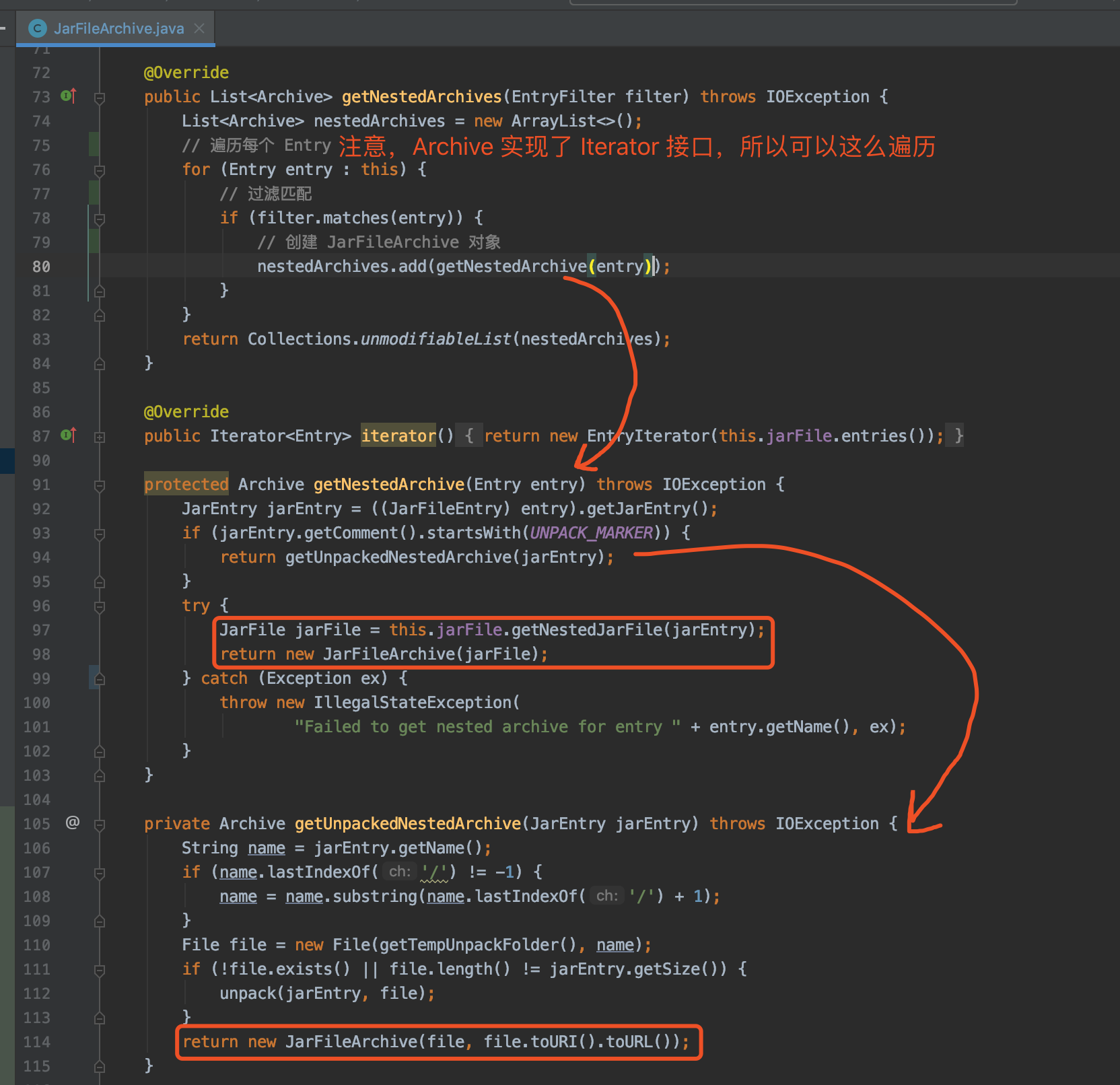Click EntryIterator constructor on line 87
The height and width of the screenshot is (1085, 1120).
tap(648, 436)
